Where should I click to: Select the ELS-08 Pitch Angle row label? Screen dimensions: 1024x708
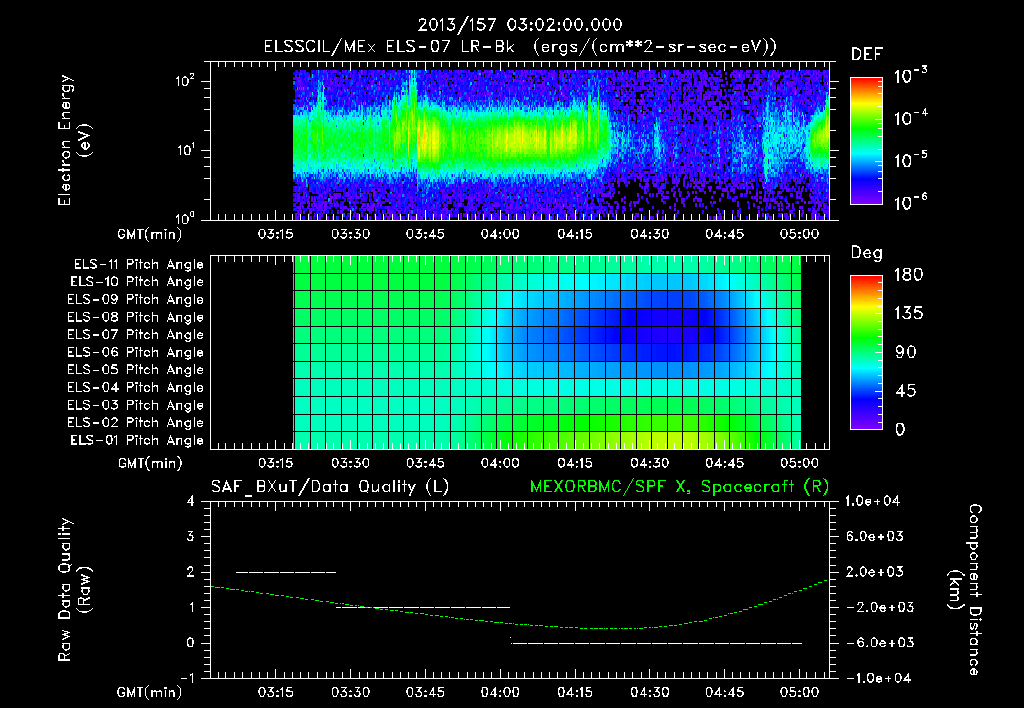coord(135,317)
